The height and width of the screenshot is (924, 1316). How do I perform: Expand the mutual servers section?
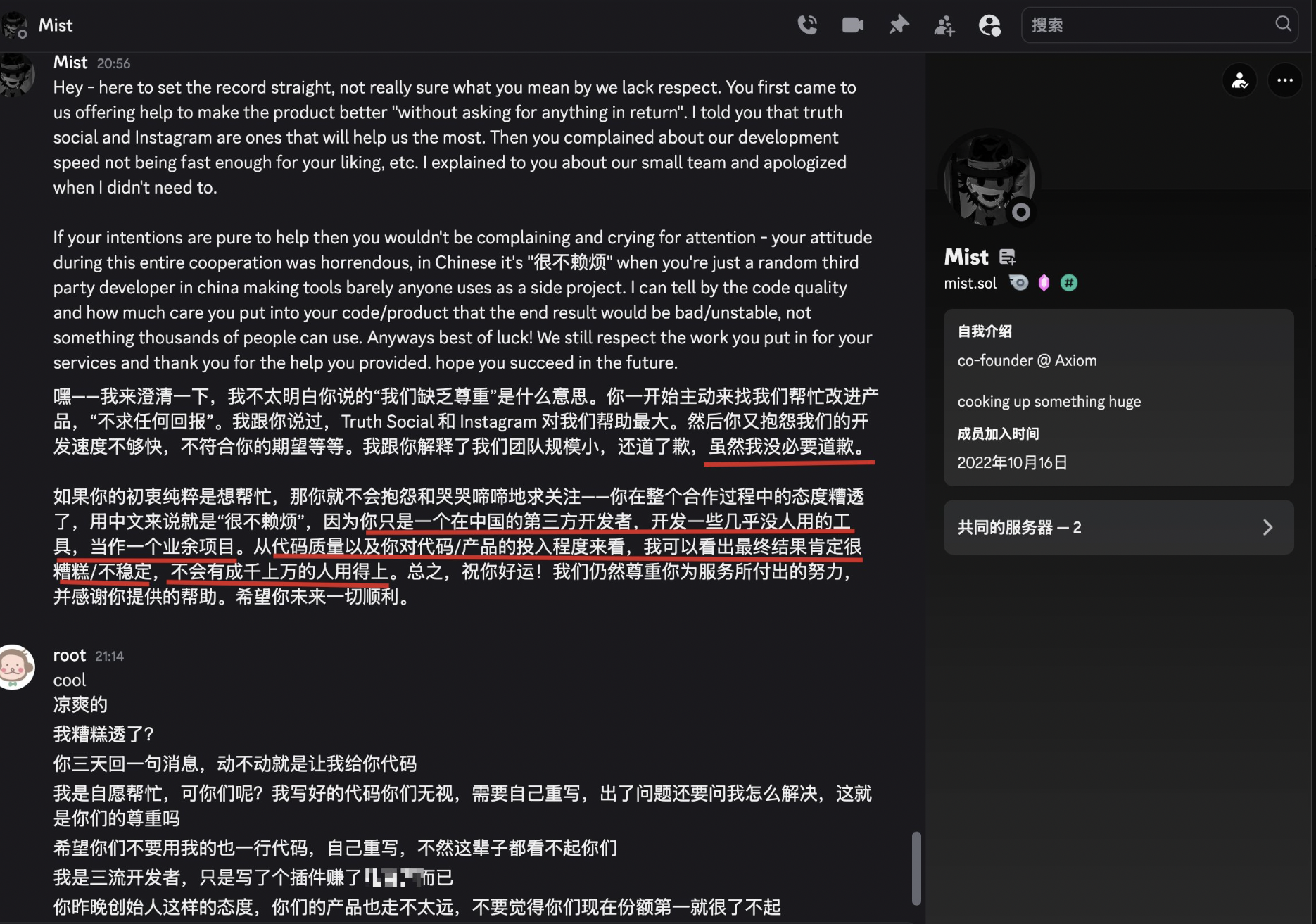(1118, 527)
